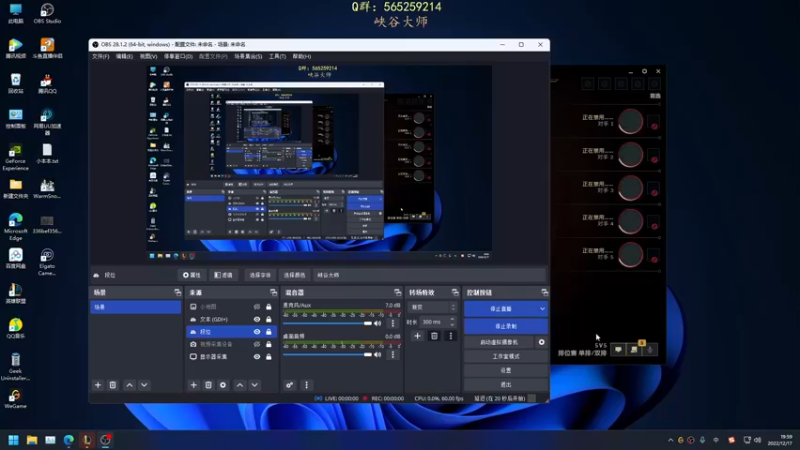Screen dimensions: 800x450
Task: Toggle lock on 小地图 source
Action: click(268, 307)
